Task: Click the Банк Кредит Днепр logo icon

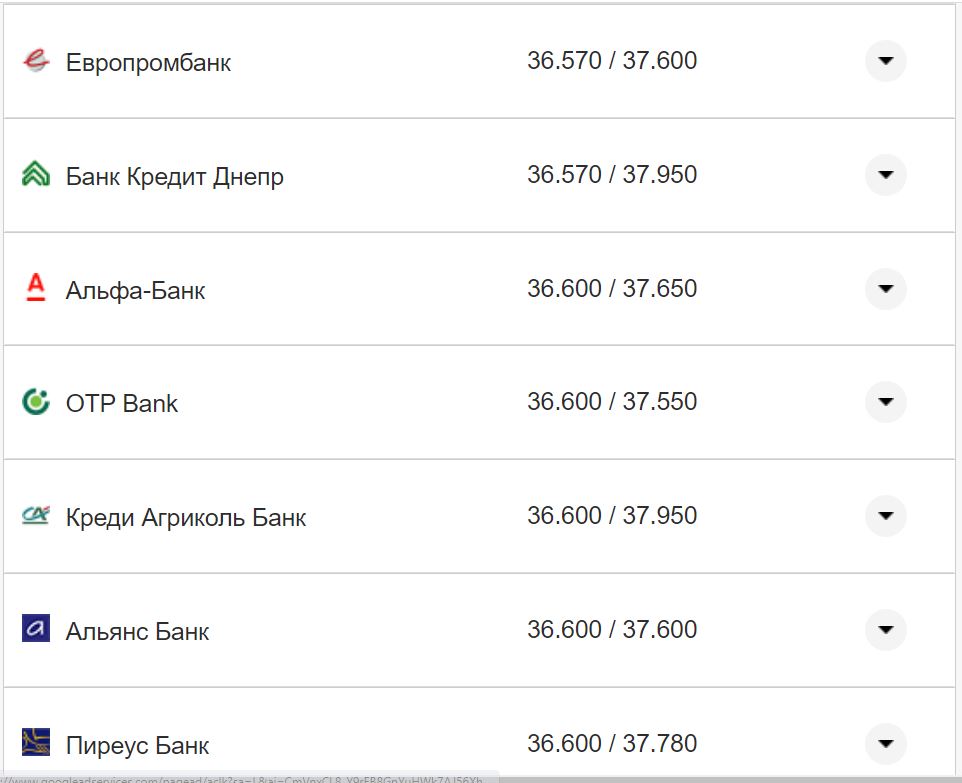Action: [x=36, y=175]
